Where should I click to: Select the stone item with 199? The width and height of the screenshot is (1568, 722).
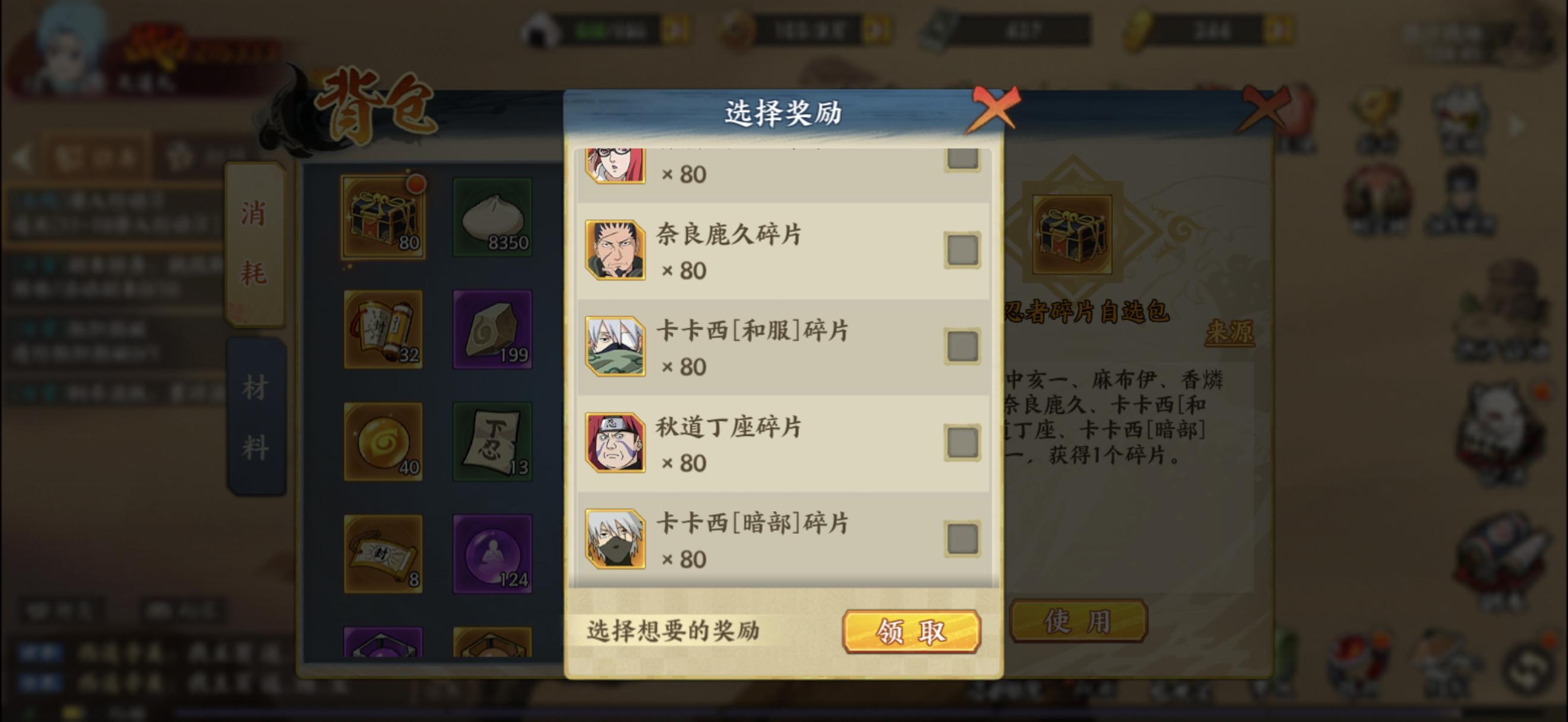(492, 329)
